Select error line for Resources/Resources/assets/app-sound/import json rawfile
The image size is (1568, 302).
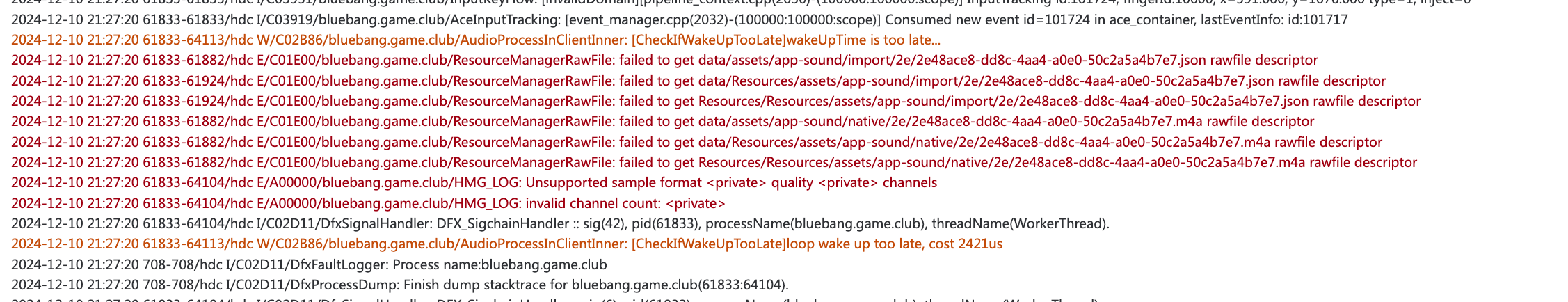click(x=716, y=102)
